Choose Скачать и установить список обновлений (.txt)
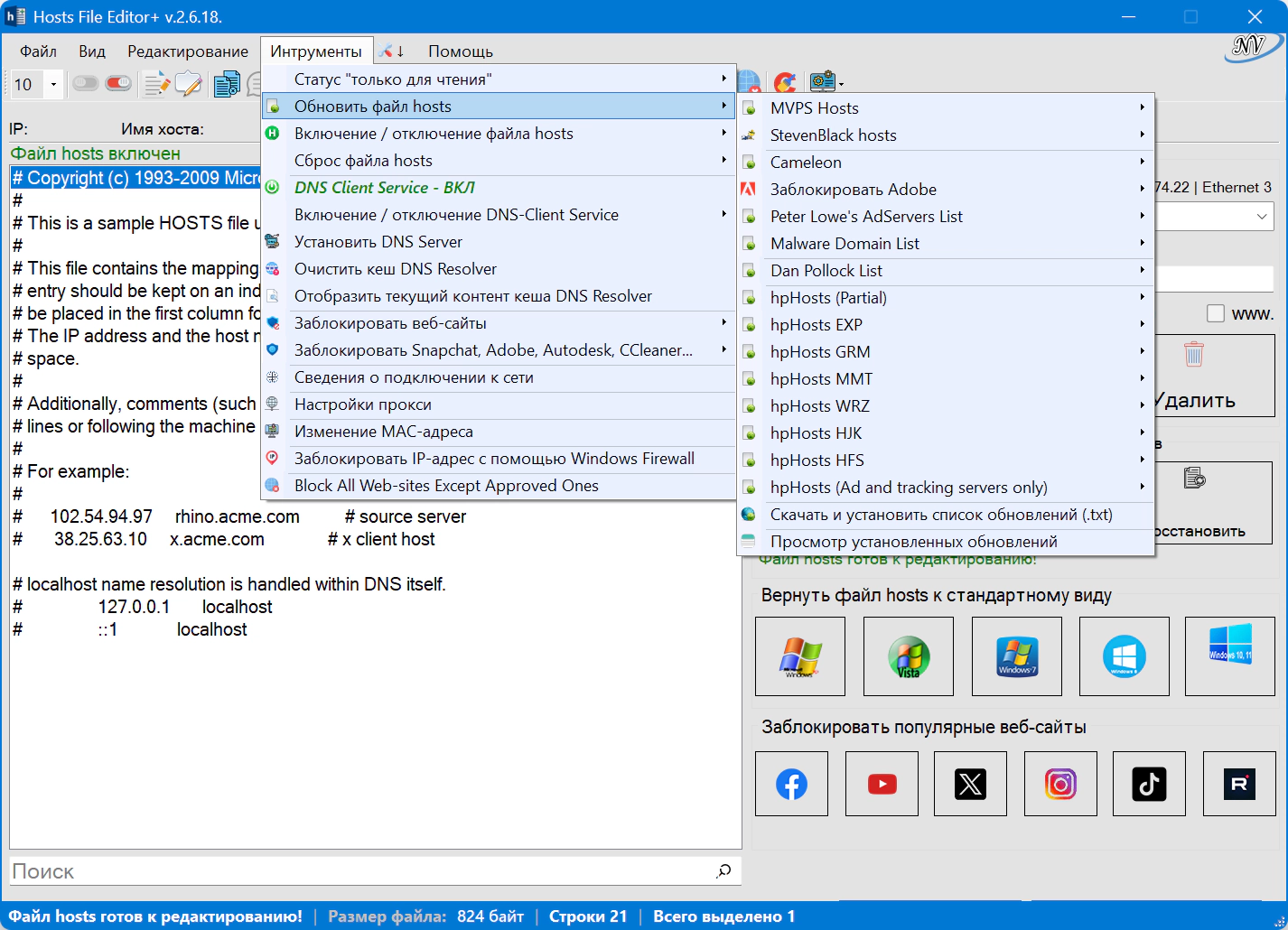 (946, 515)
